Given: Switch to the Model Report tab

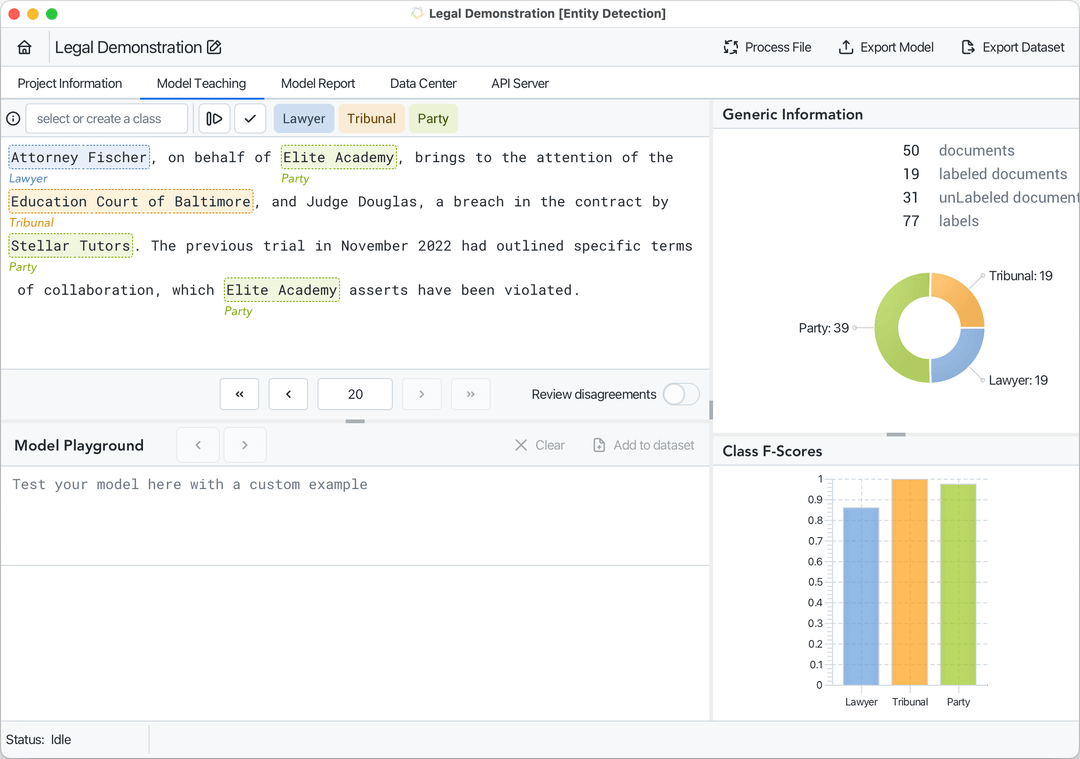Looking at the screenshot, I should 318,84.
